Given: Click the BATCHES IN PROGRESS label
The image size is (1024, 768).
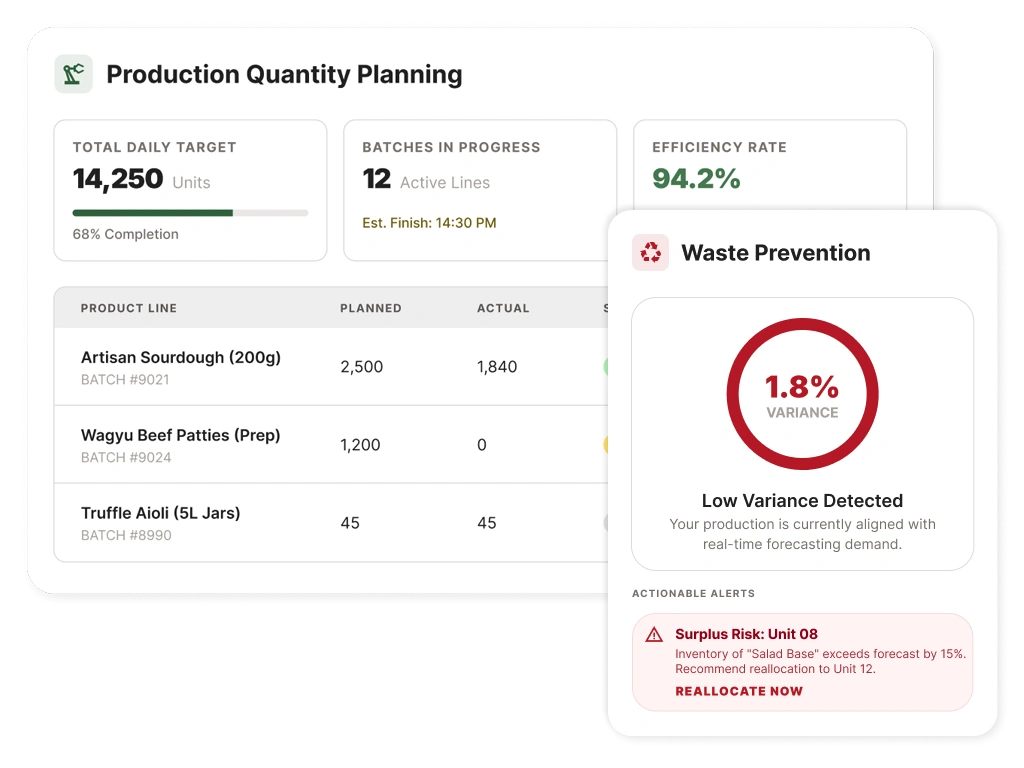Looking at the screenshot, I should pyautogui.click(x=451, y=147).
